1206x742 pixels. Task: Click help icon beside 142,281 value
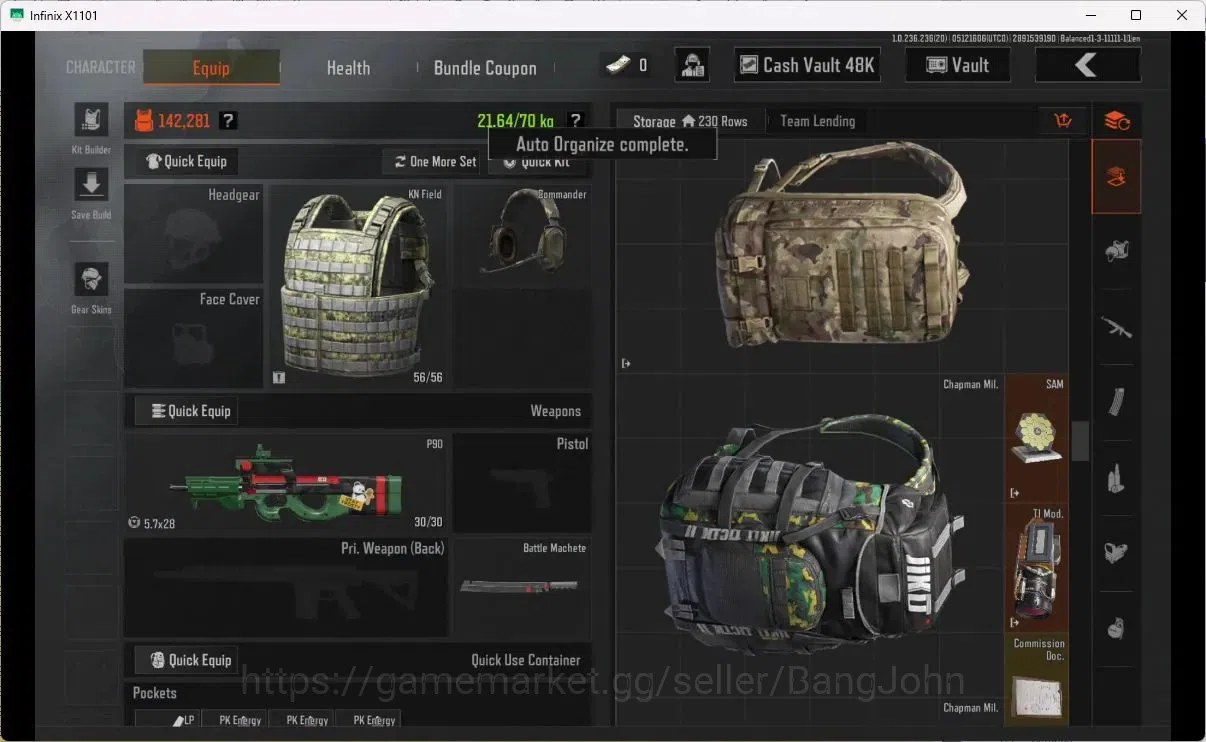(x=229, y=121)
